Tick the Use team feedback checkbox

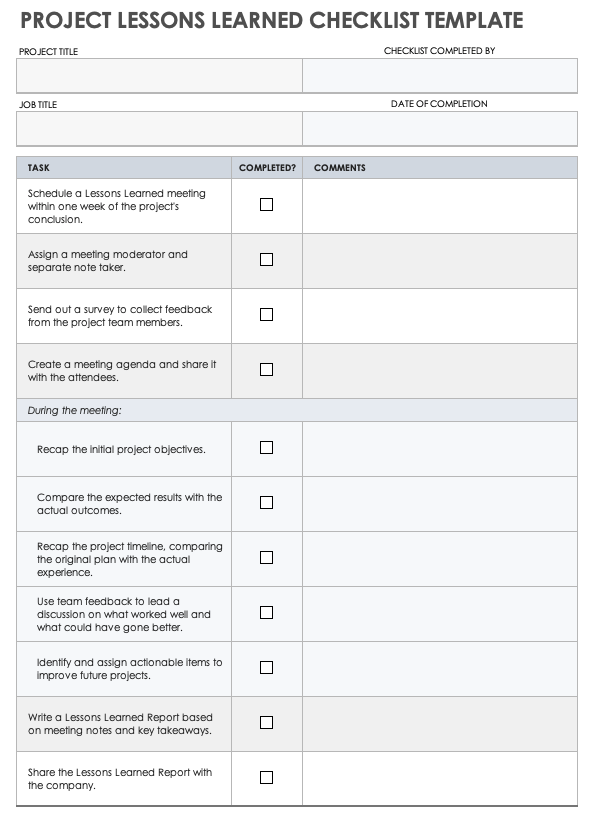(x=266, y=613)
